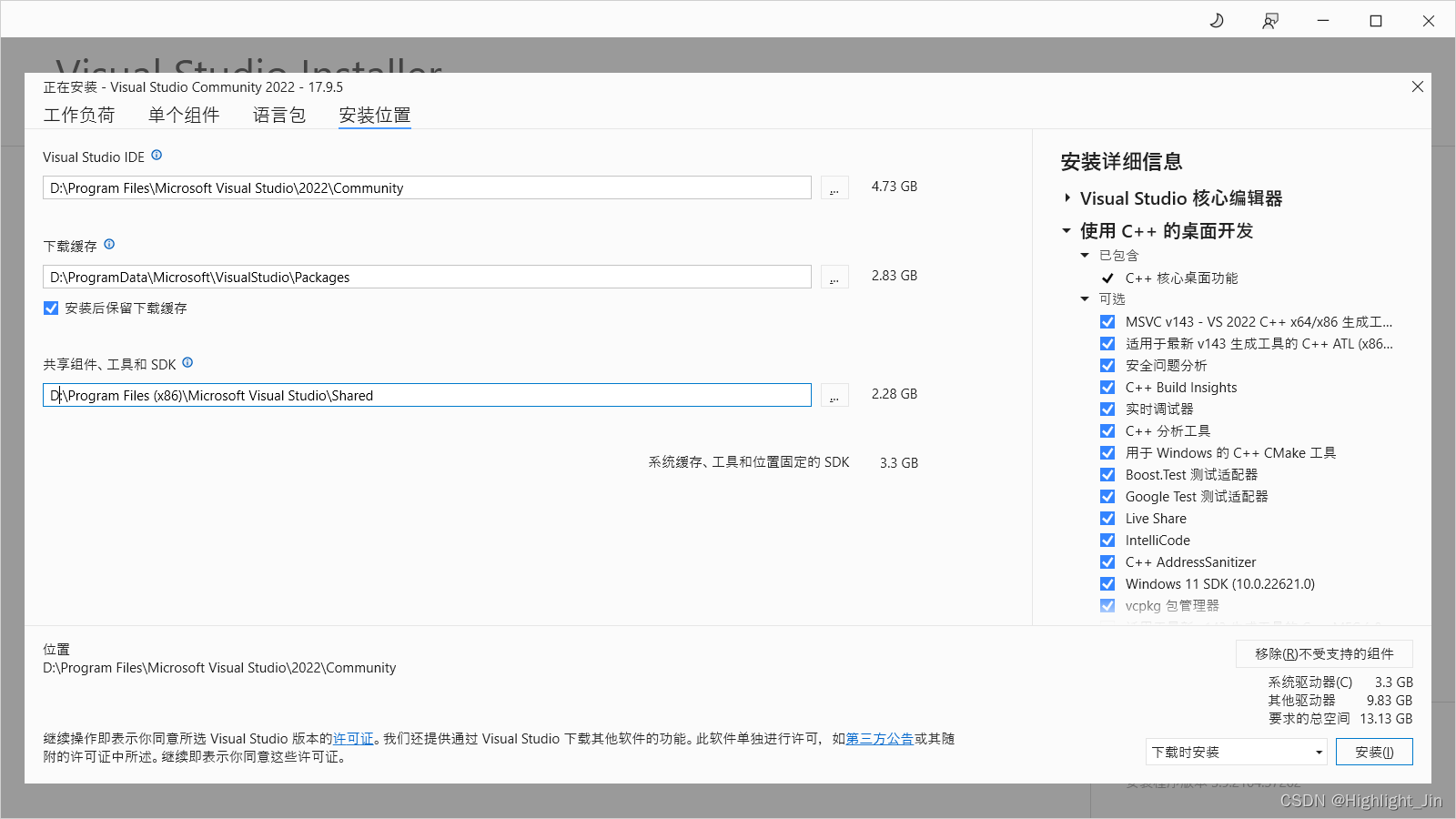Uncheck the C++ ATL v143 component
This screenshot has height=819, width=1456.
pyautogui.click(x=1107, y=344)
